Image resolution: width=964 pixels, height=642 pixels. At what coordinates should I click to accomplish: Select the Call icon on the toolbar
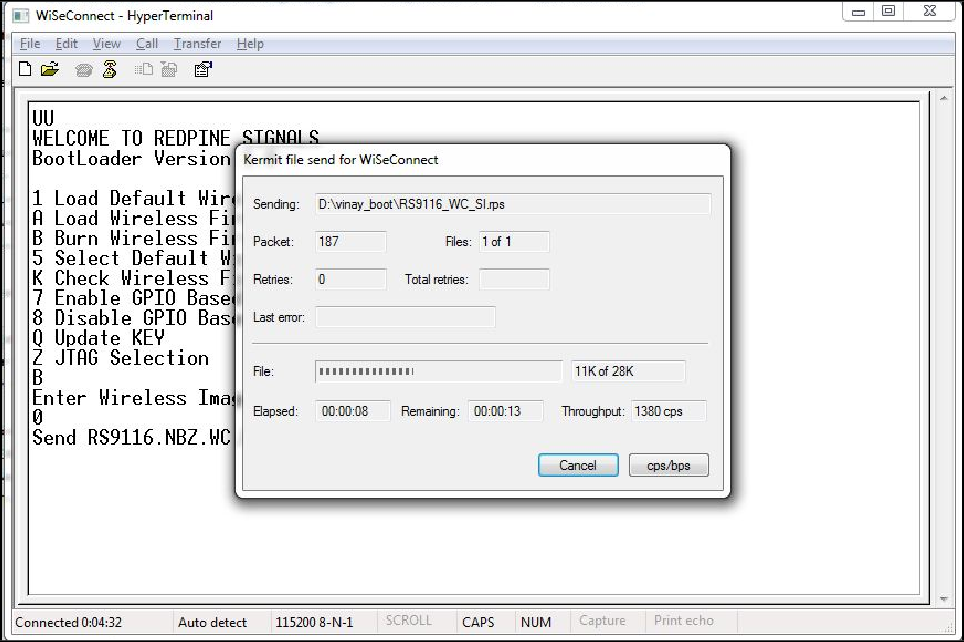pos(83,69)
